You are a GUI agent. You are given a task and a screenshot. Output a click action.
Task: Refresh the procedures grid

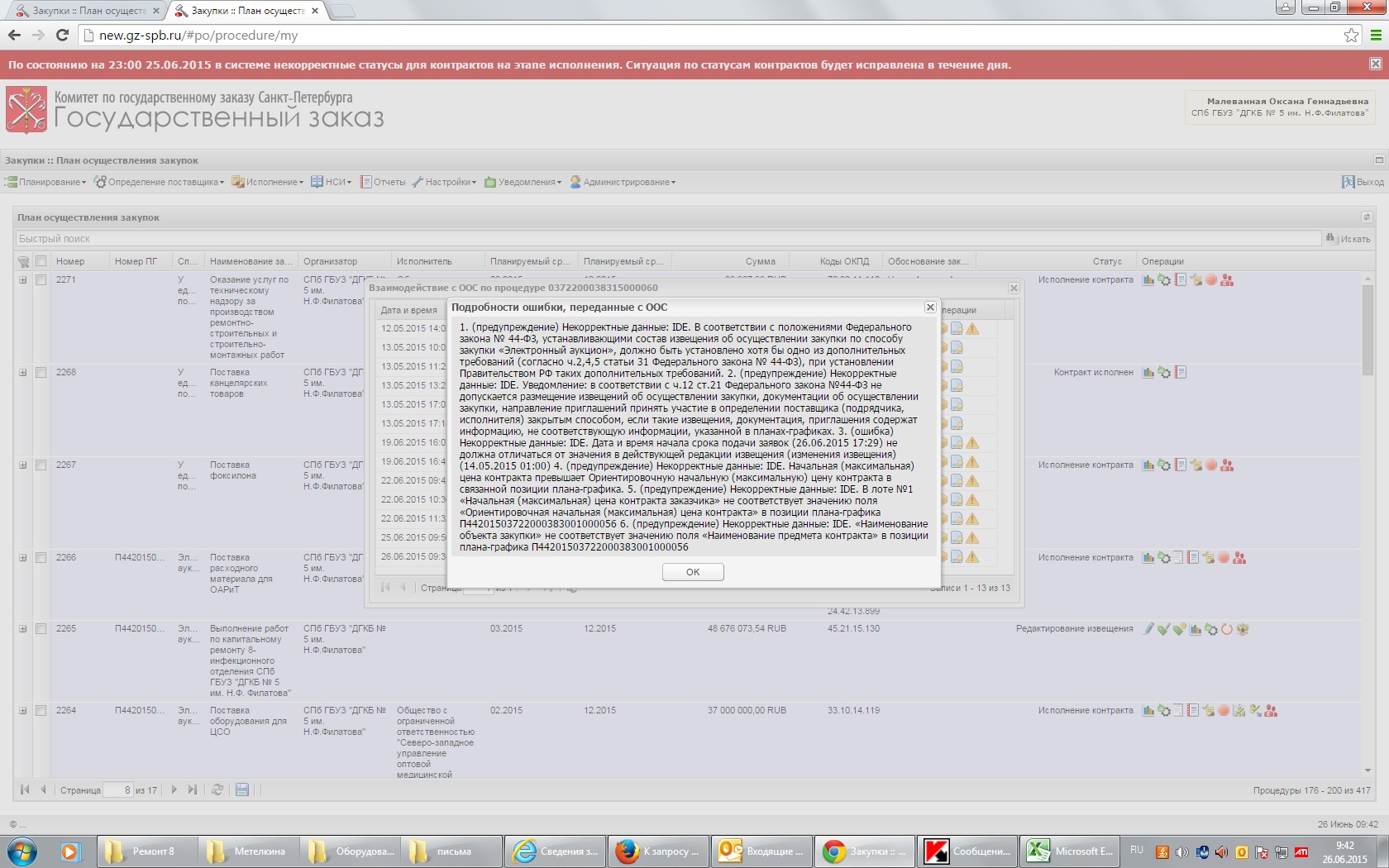pos(217,790)
